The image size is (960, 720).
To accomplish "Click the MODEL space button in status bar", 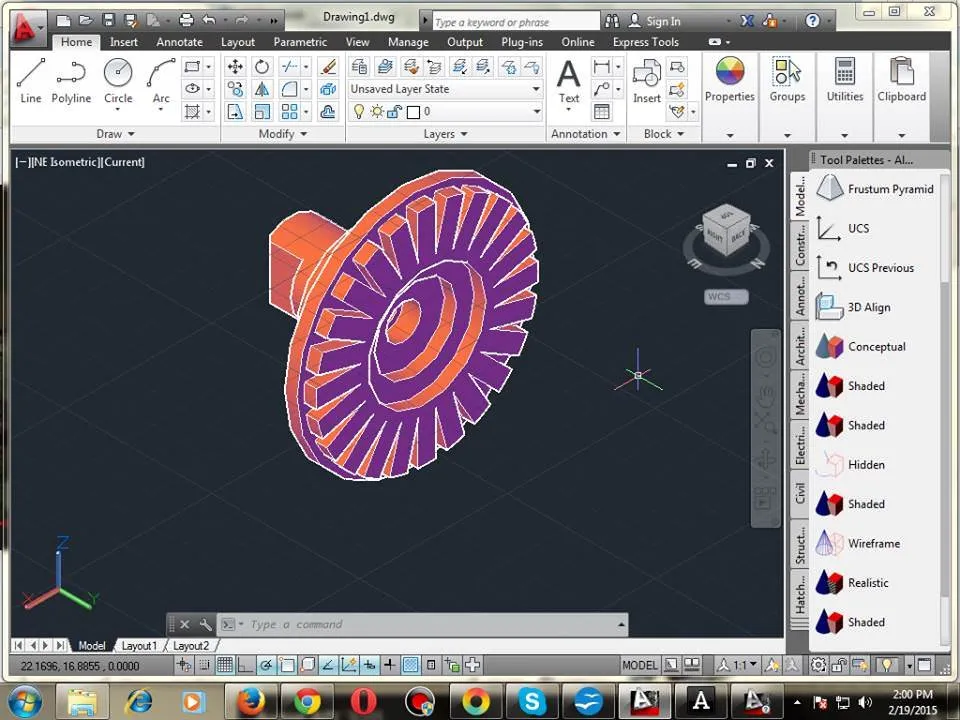I will (640, 665).
